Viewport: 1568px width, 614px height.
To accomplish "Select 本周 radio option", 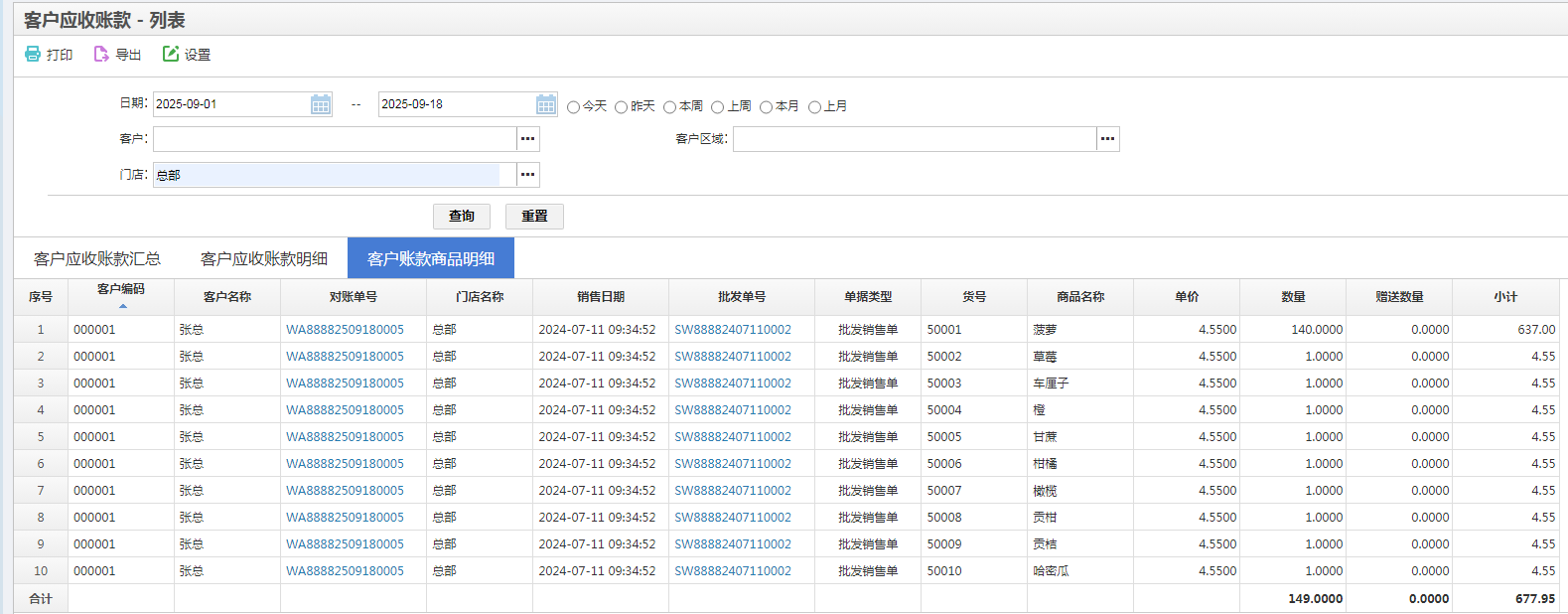I will pos(669,107).
